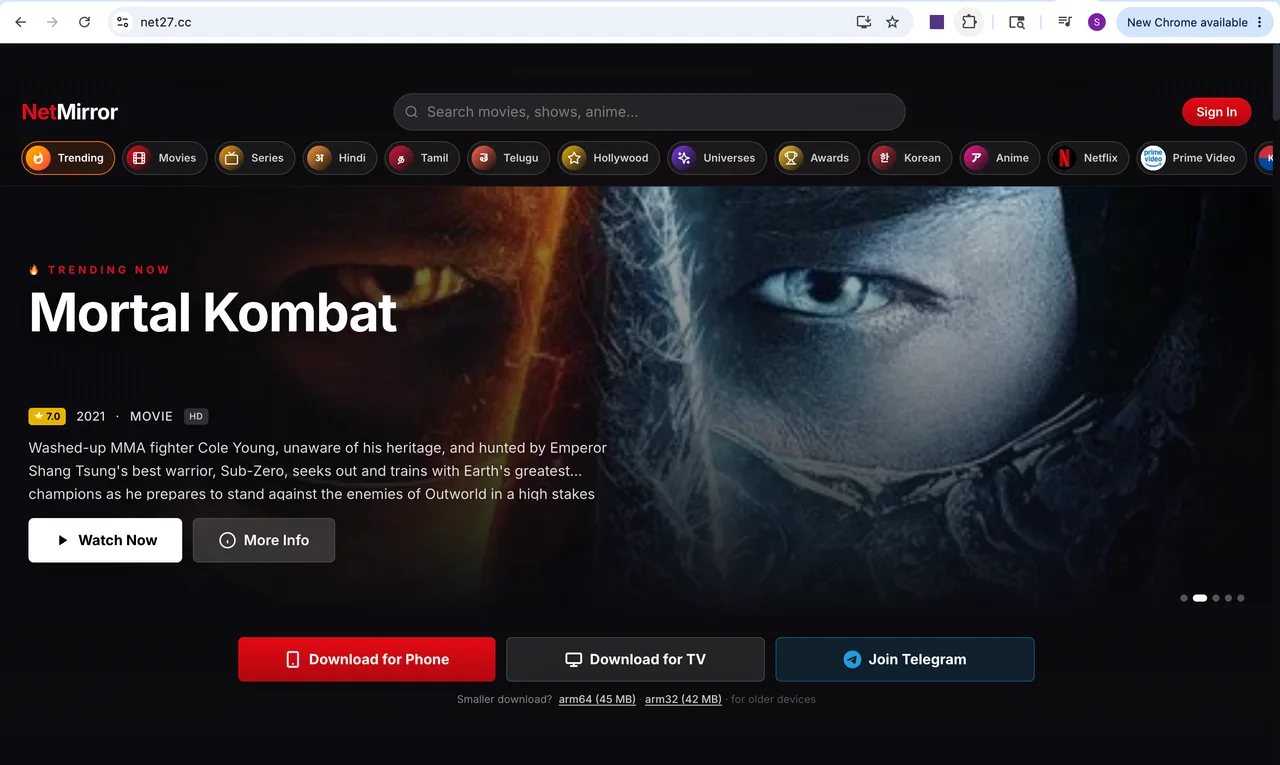Show the Telugu category

tap(508, 158)
